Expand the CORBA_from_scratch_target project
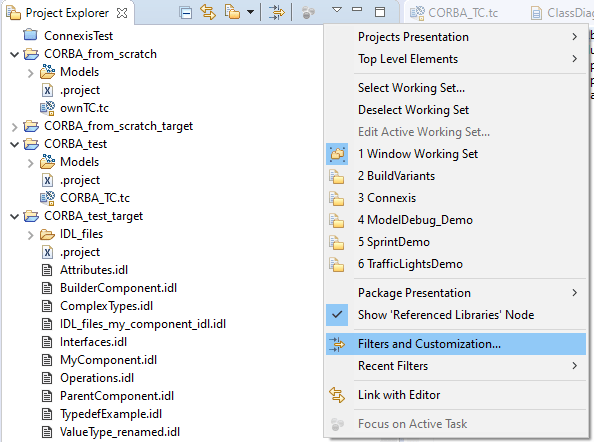Image resolution: width=594 pixels, height=442 pixels. pyautogui.click(x=14, y=127)
